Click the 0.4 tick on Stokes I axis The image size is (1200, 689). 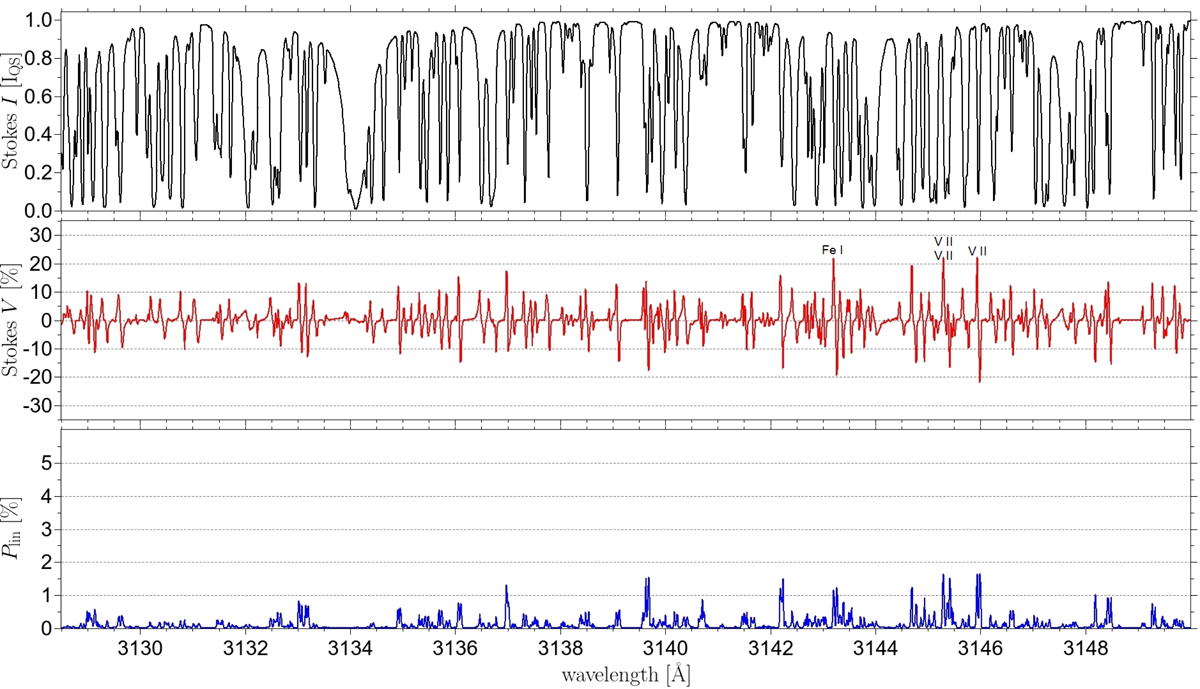coord(40,134)
